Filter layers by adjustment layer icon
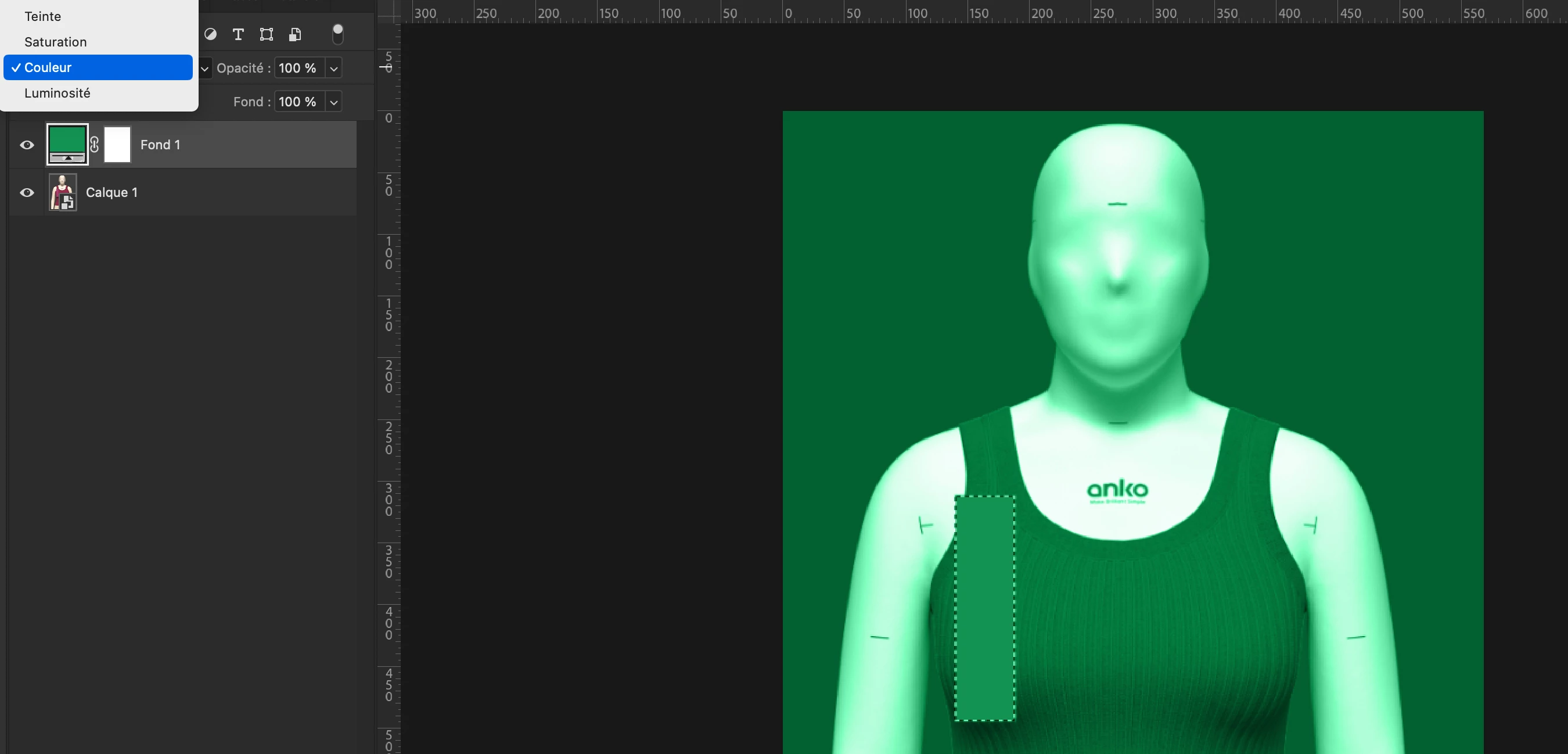This screenshot has width=1568, height=754. click(x=211, y=34)
